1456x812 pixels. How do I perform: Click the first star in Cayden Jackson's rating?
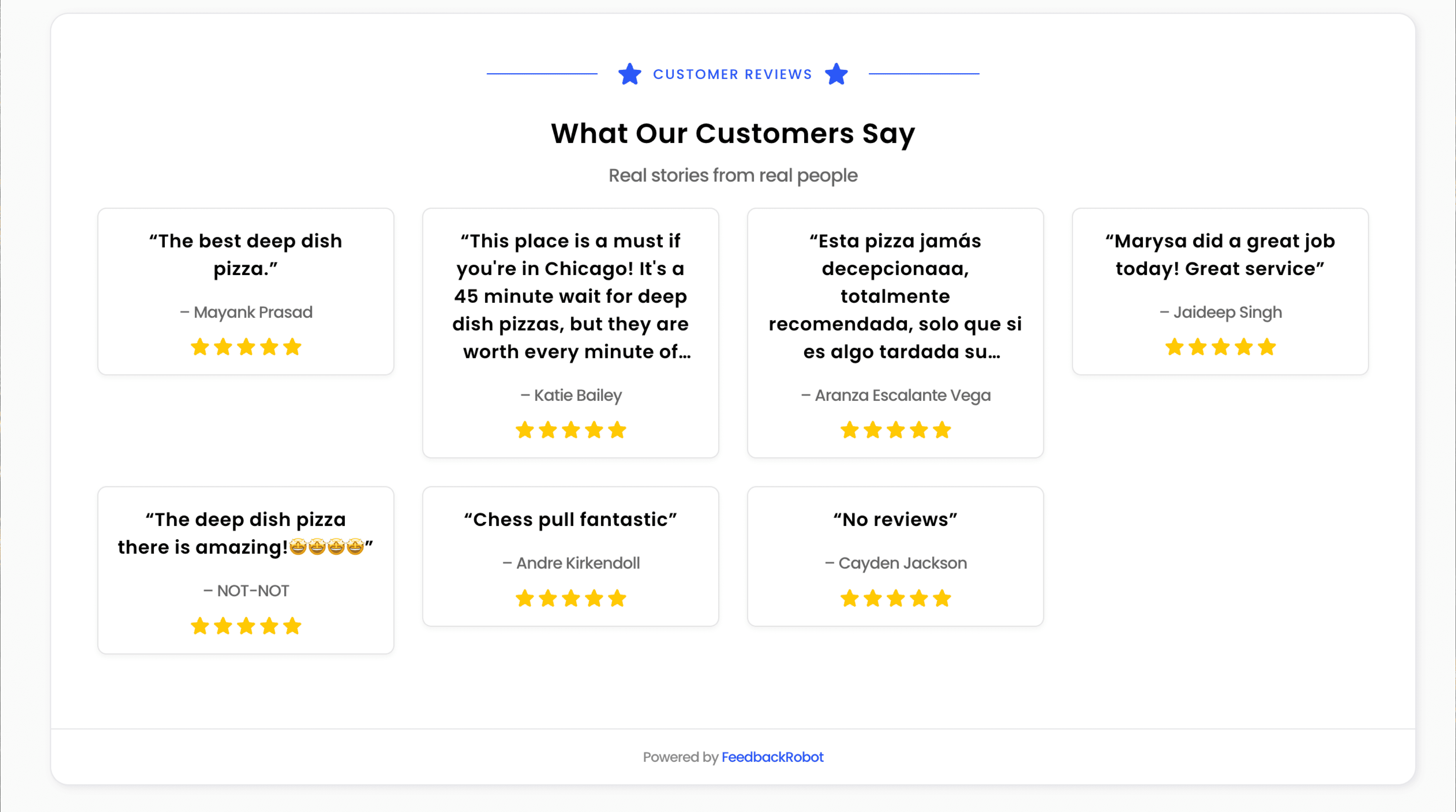(x=850, y=598)
